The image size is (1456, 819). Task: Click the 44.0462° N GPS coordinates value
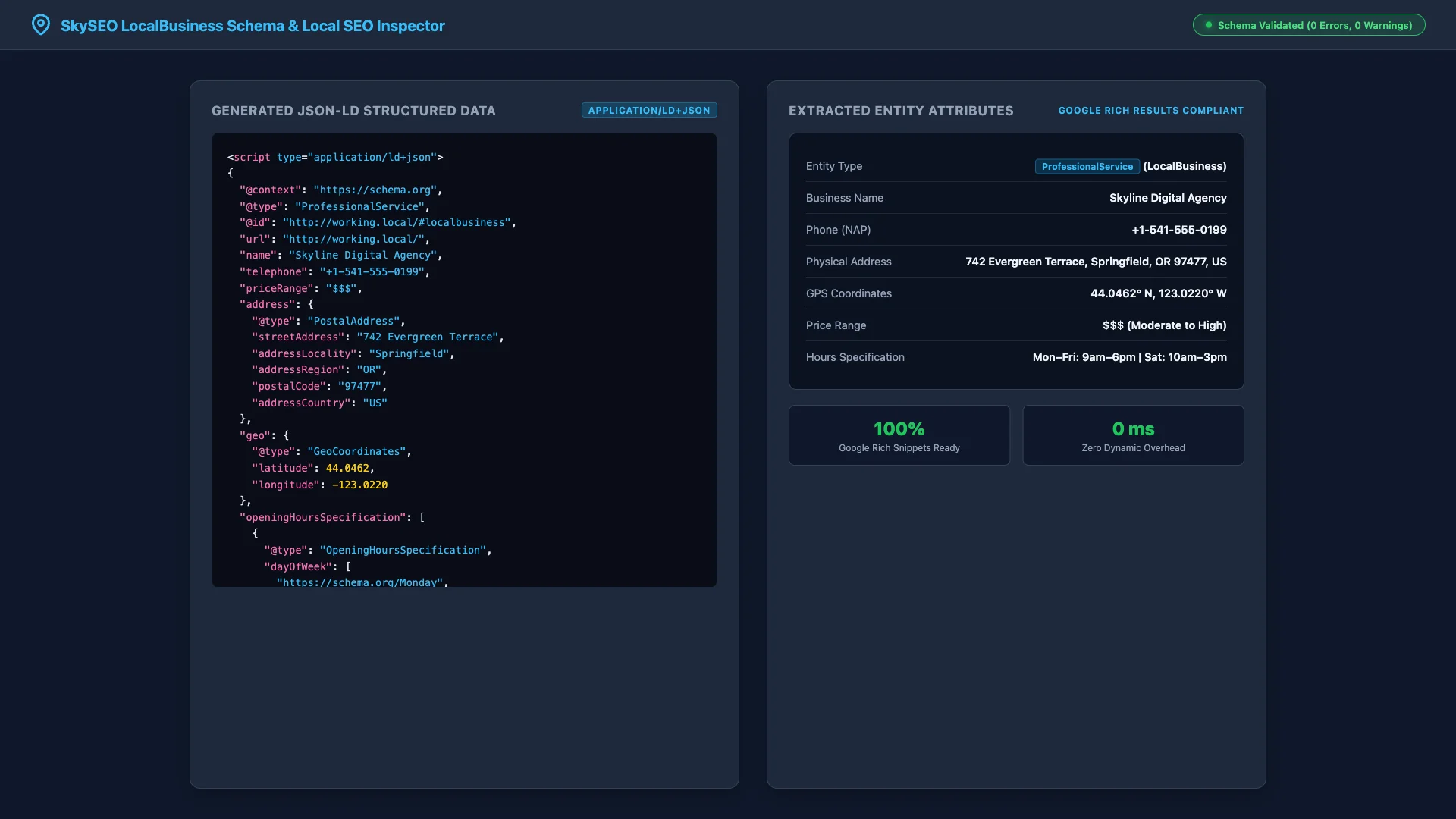(1159, 293)
